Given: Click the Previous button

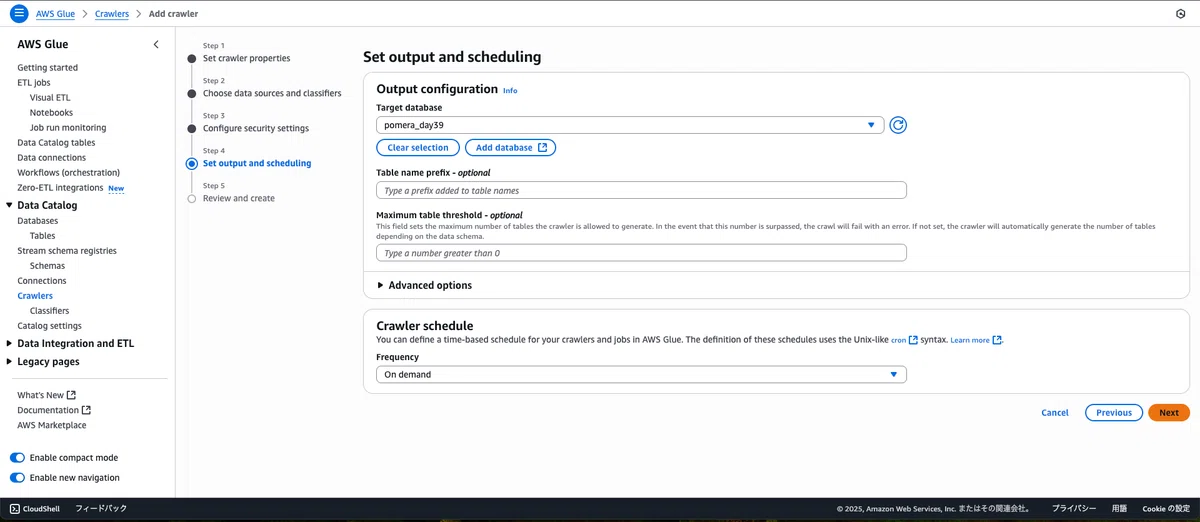Looking at the screenshot, I should pos(1114,413).
